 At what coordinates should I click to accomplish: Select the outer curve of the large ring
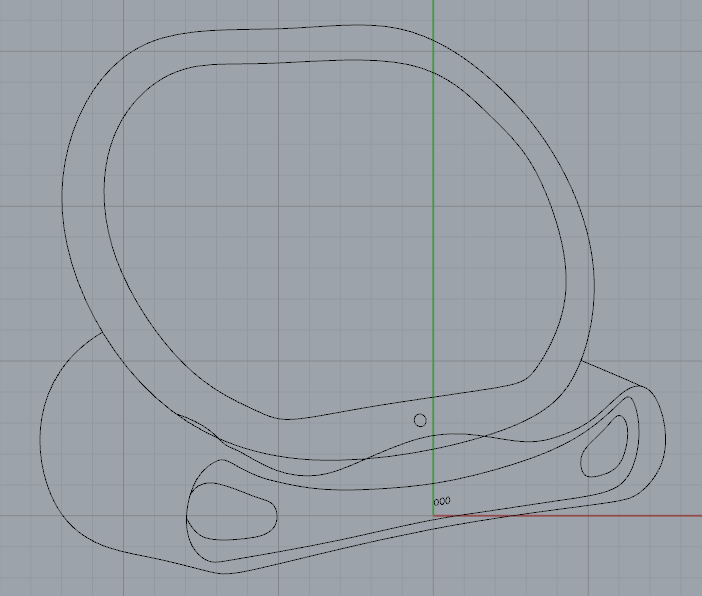pyautogui.click(x=63, y=200)
